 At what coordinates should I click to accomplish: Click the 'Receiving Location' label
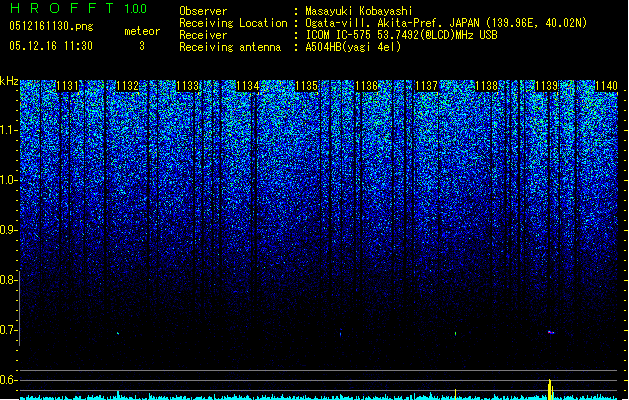pos(233,23)
